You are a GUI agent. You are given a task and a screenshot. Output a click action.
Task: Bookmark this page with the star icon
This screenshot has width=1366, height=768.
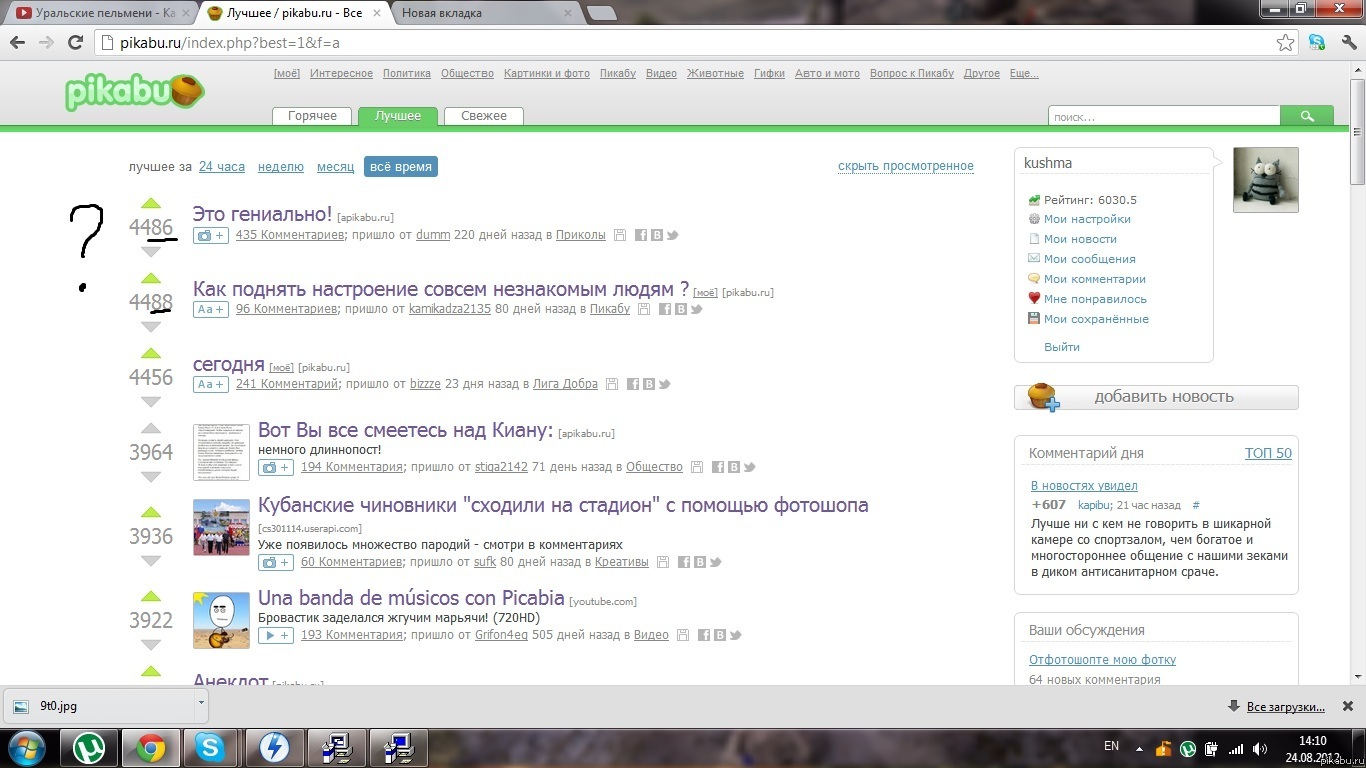pos(1286,43)
